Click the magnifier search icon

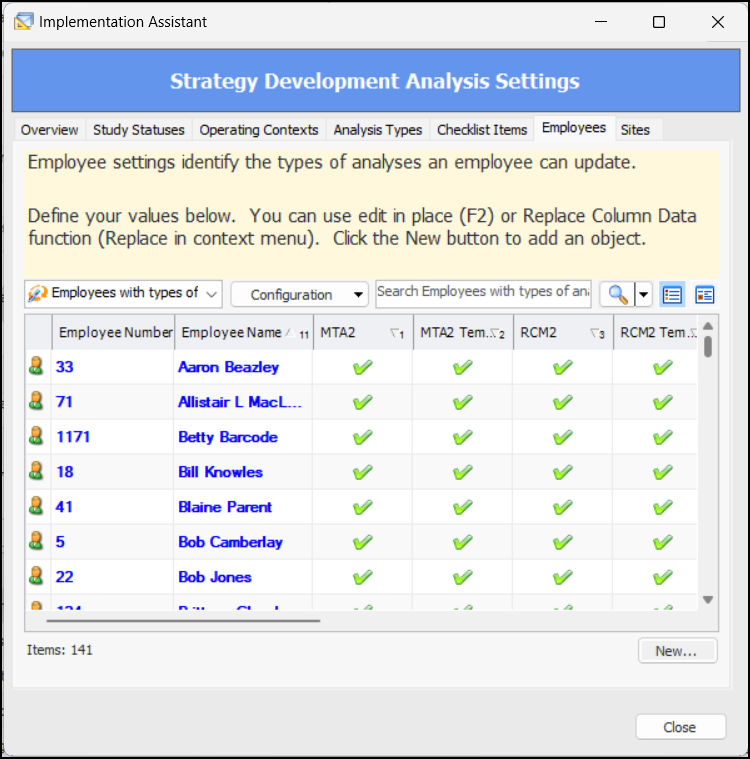pyautogui.click(x=617, y=294)
